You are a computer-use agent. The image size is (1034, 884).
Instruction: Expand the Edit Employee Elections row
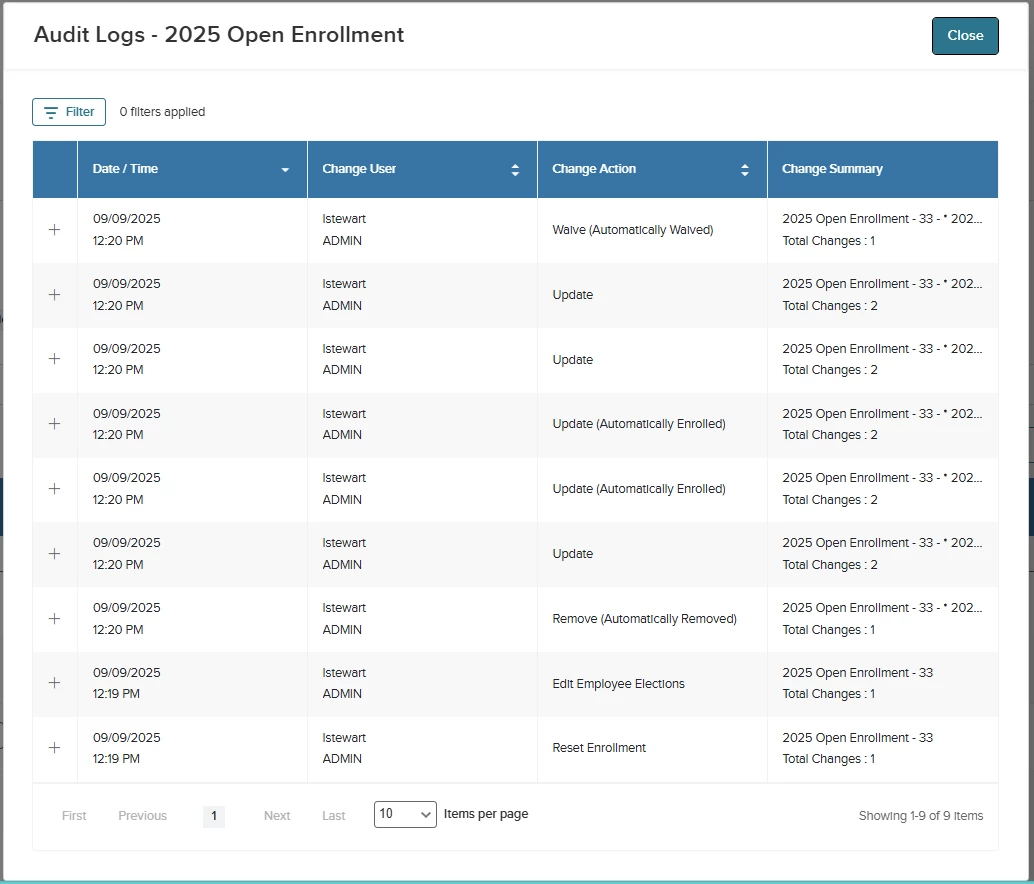pos(55,683)
